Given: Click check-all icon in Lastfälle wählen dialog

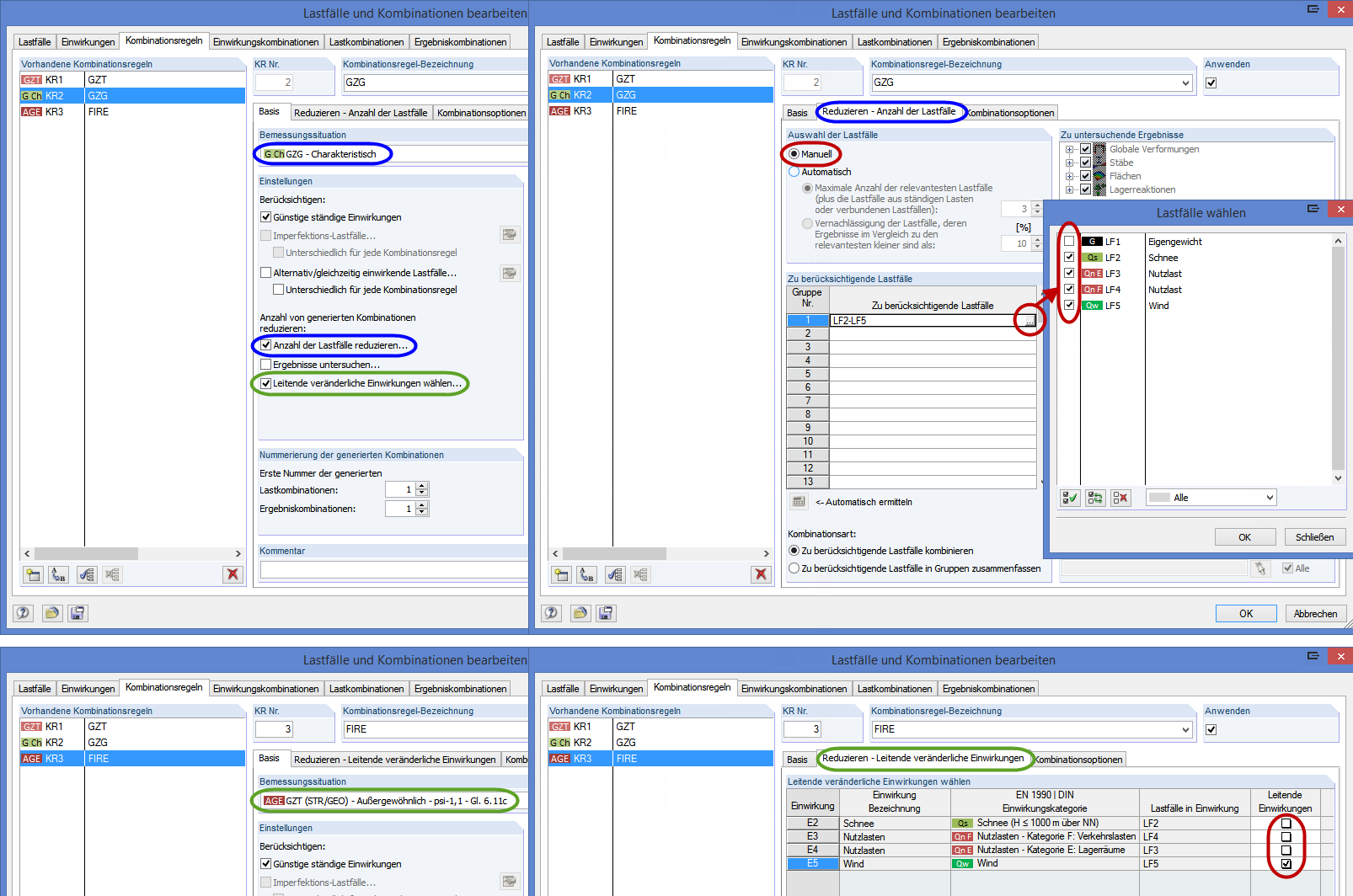Looking at the screenshot, I should click(x=1070, y=498).
